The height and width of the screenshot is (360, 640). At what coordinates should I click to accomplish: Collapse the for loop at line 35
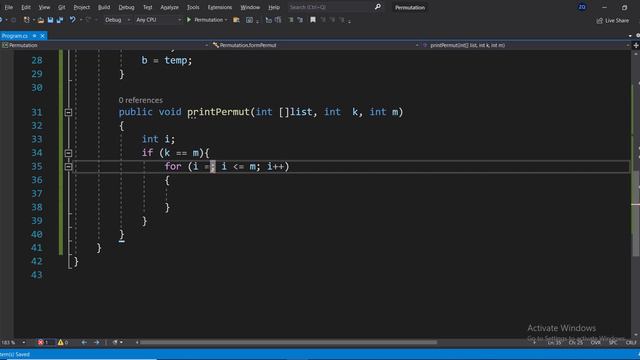pos(68,167)
